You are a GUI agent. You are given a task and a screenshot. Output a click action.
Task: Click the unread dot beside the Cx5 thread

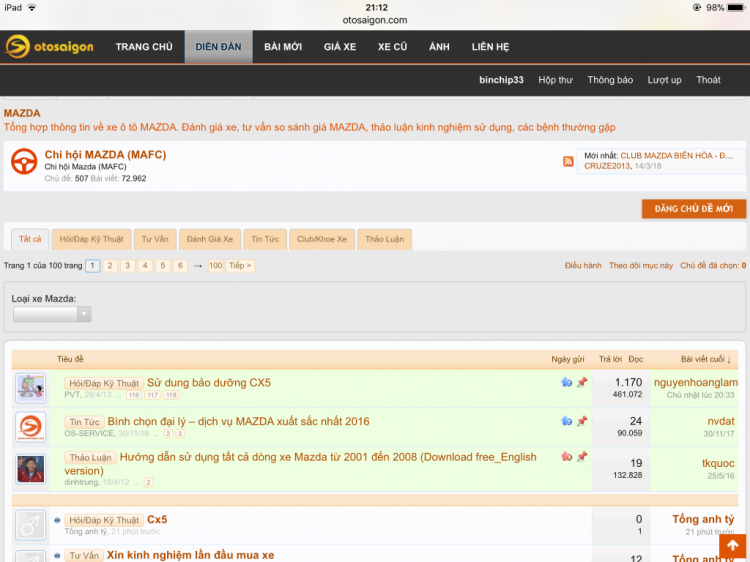57,520
